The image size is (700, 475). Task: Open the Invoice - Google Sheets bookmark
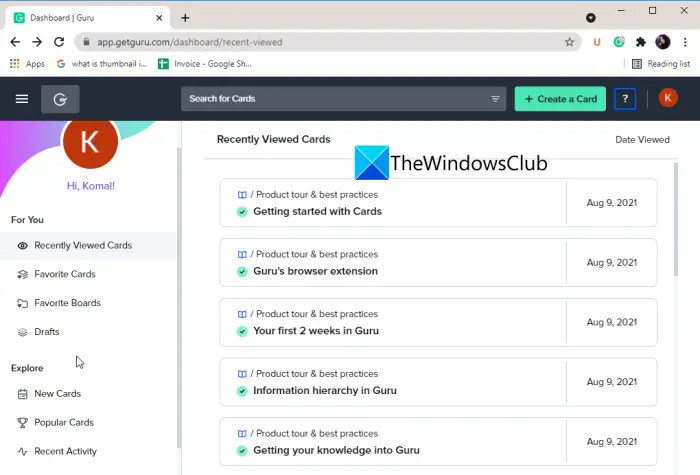(205, 64)
